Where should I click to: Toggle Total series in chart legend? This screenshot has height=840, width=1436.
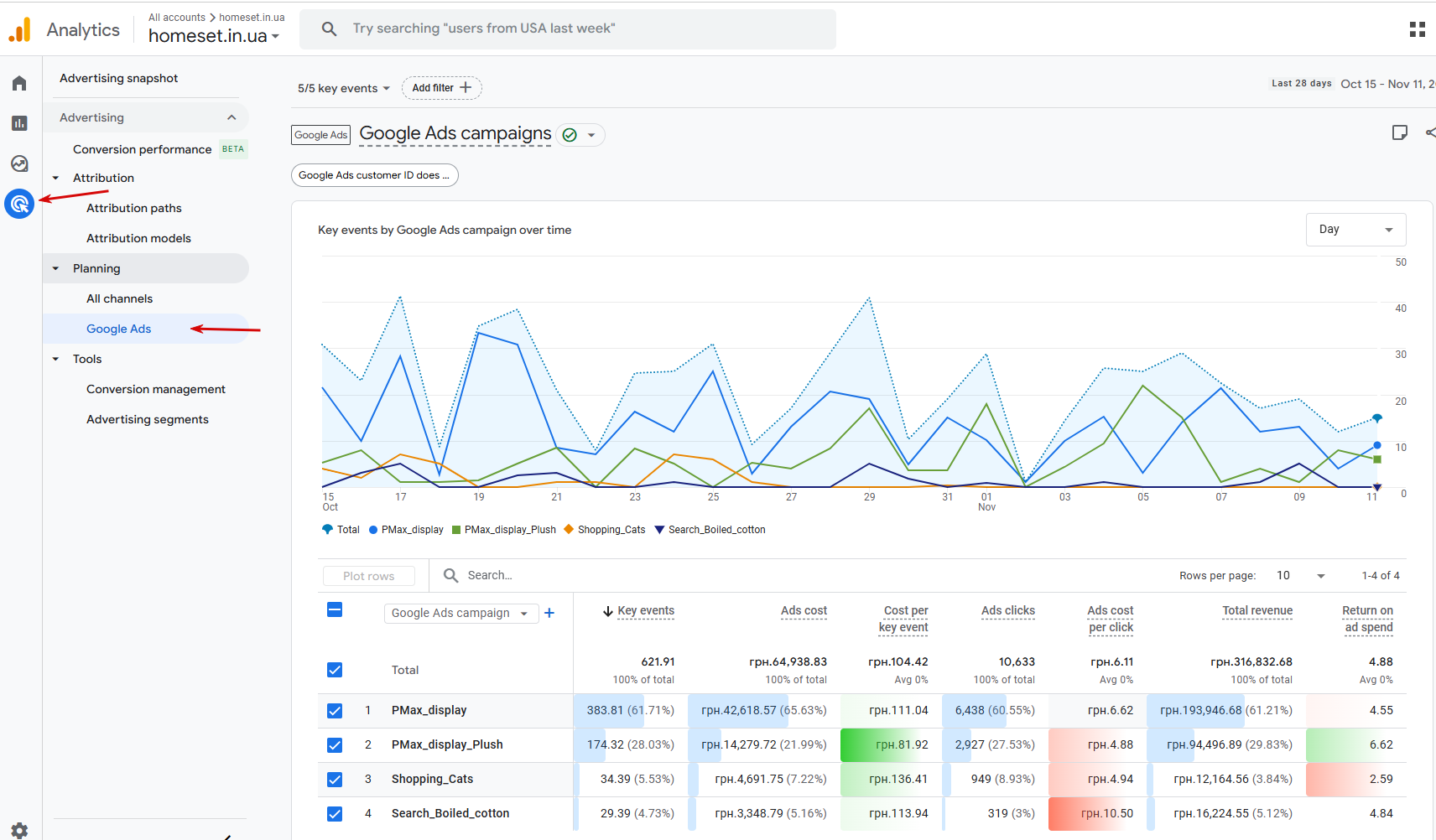coord(341,530)
